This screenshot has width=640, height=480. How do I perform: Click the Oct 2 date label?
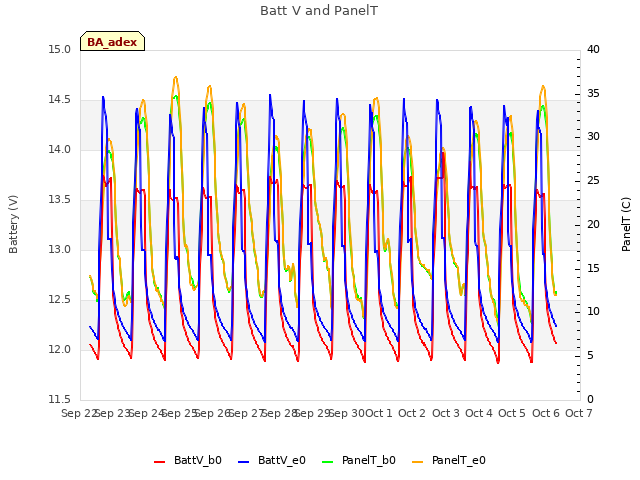tap(412, 413)
